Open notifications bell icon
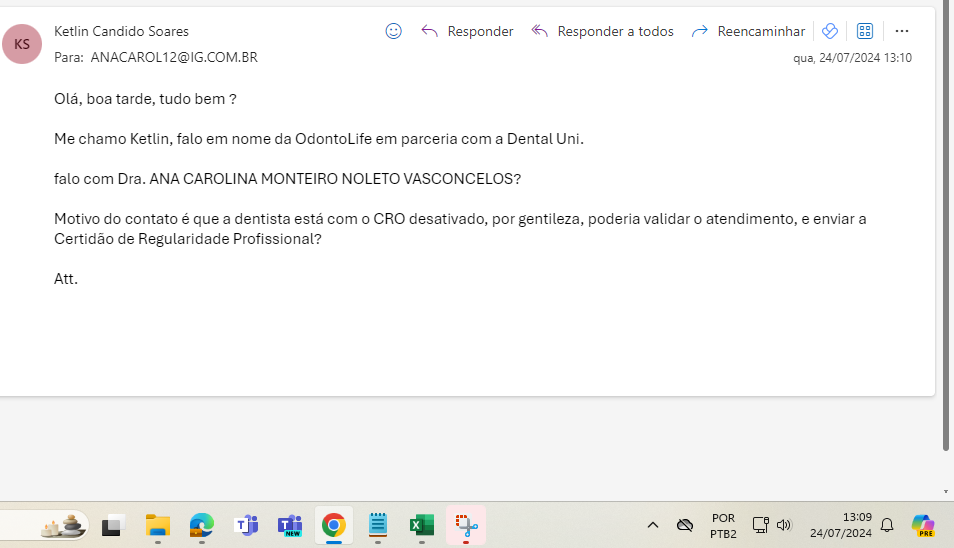The image size is (954, 548). click(x=887, y=525)
